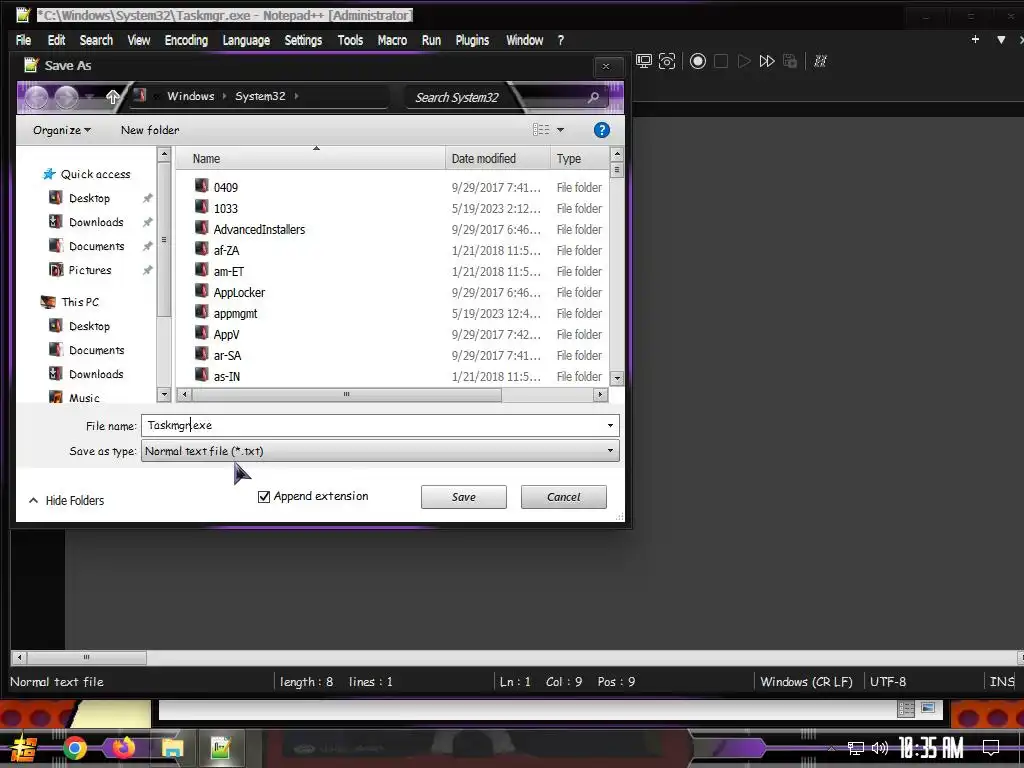The image size is (1024, 768).
Task: Click the view layout icon in dialog
Action: [x=541, y=129]
